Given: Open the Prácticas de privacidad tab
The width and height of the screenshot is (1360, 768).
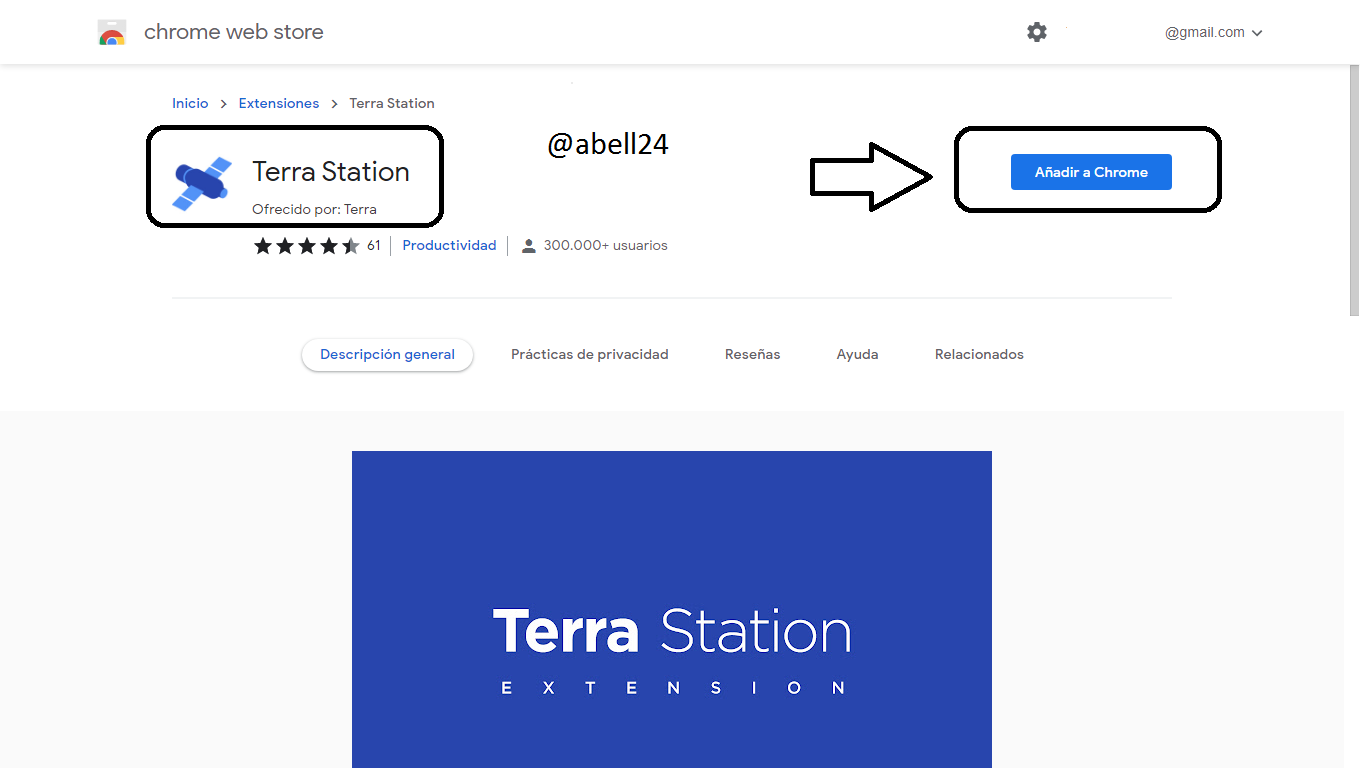Looking at the screenshot, I should click(x=590, y=355).
